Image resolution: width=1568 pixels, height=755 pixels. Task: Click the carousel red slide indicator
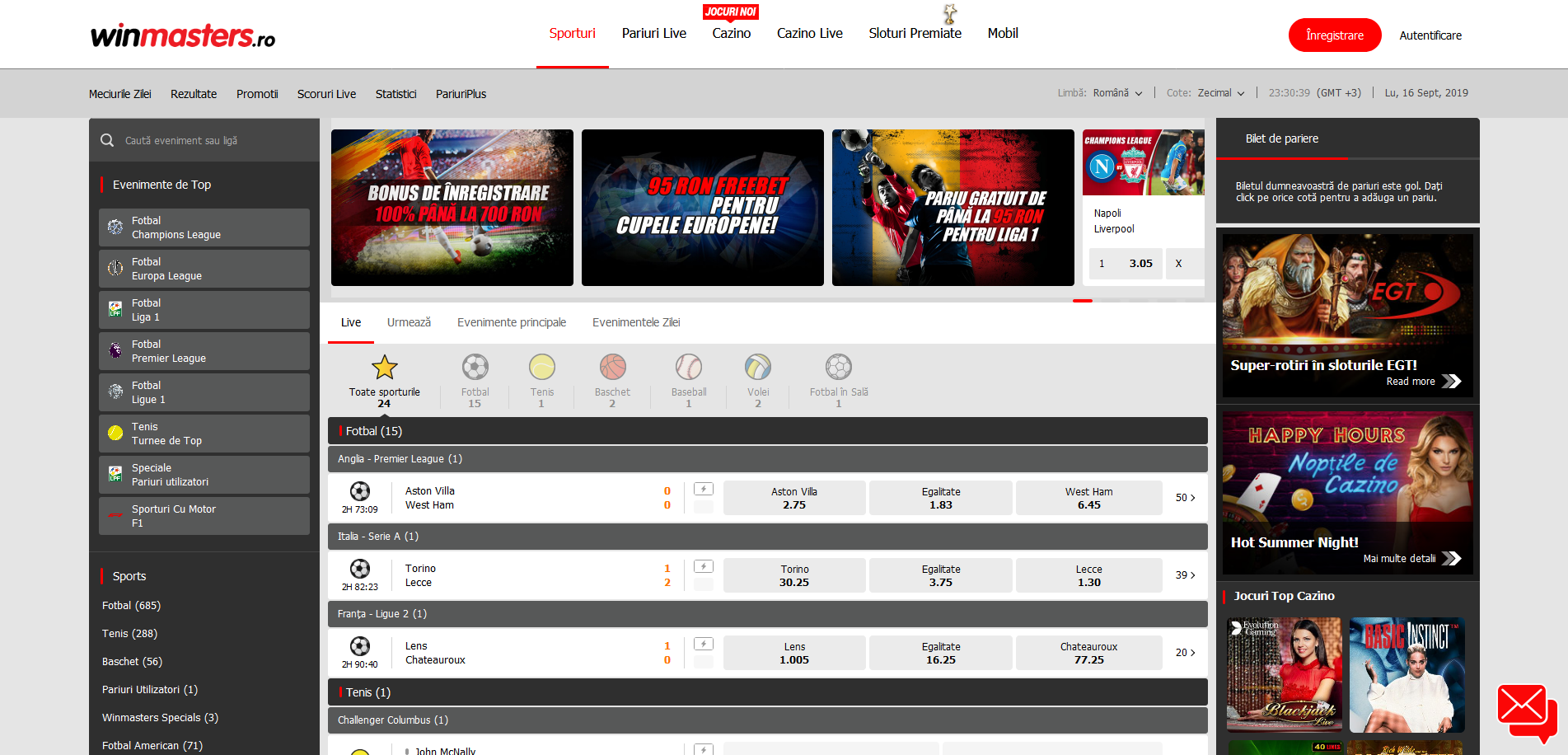[1083, 301]
